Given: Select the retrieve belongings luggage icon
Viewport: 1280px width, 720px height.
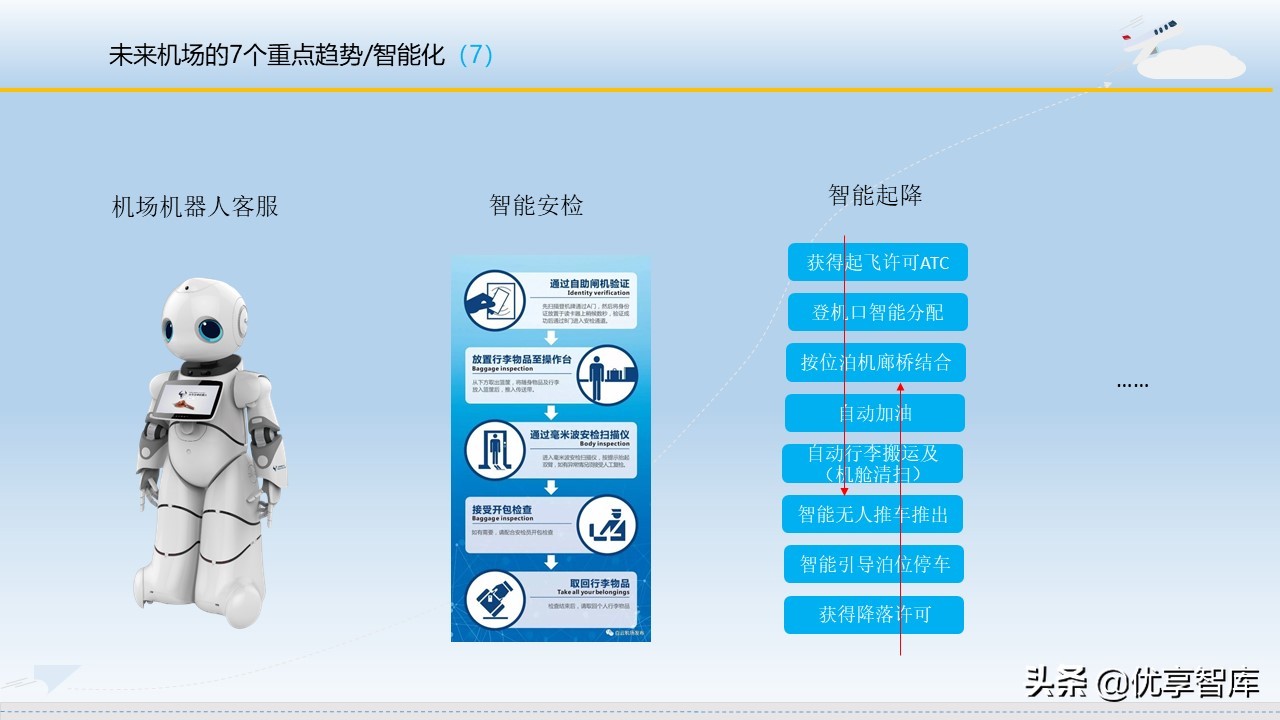Looking at the screenshot, I should point(495,600).
